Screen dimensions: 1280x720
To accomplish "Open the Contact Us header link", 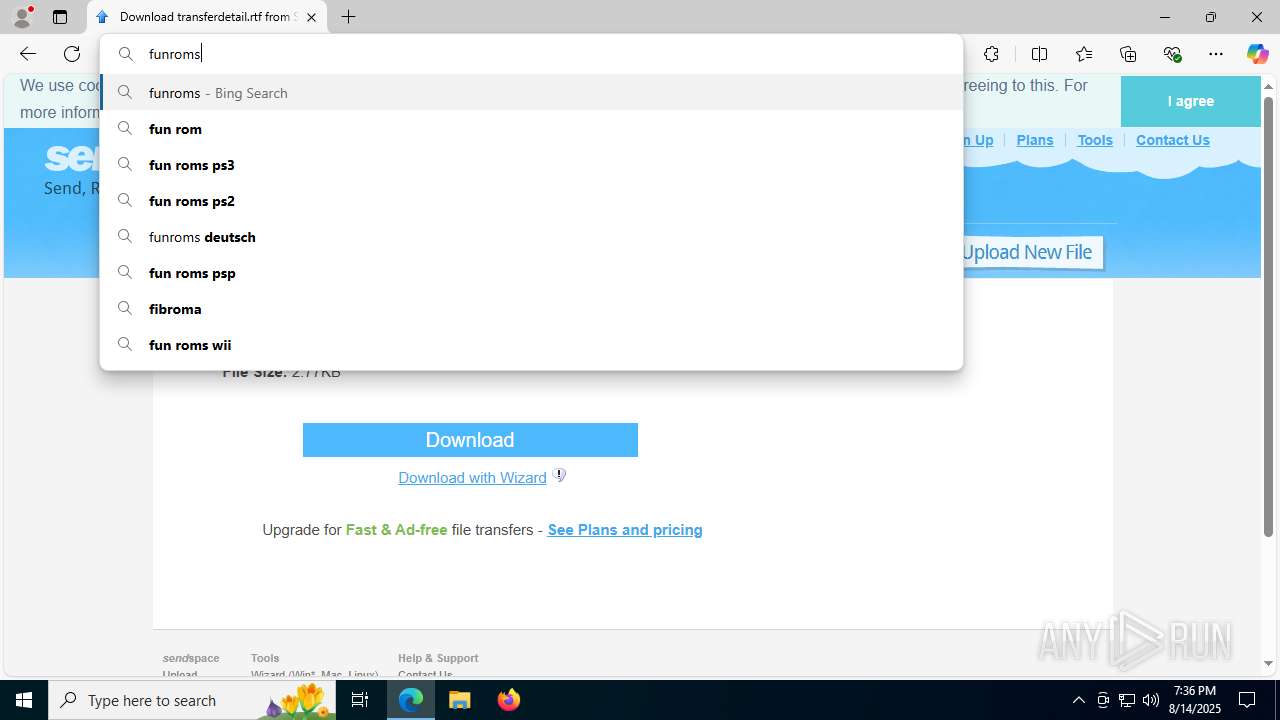I will click(1172, 140).
